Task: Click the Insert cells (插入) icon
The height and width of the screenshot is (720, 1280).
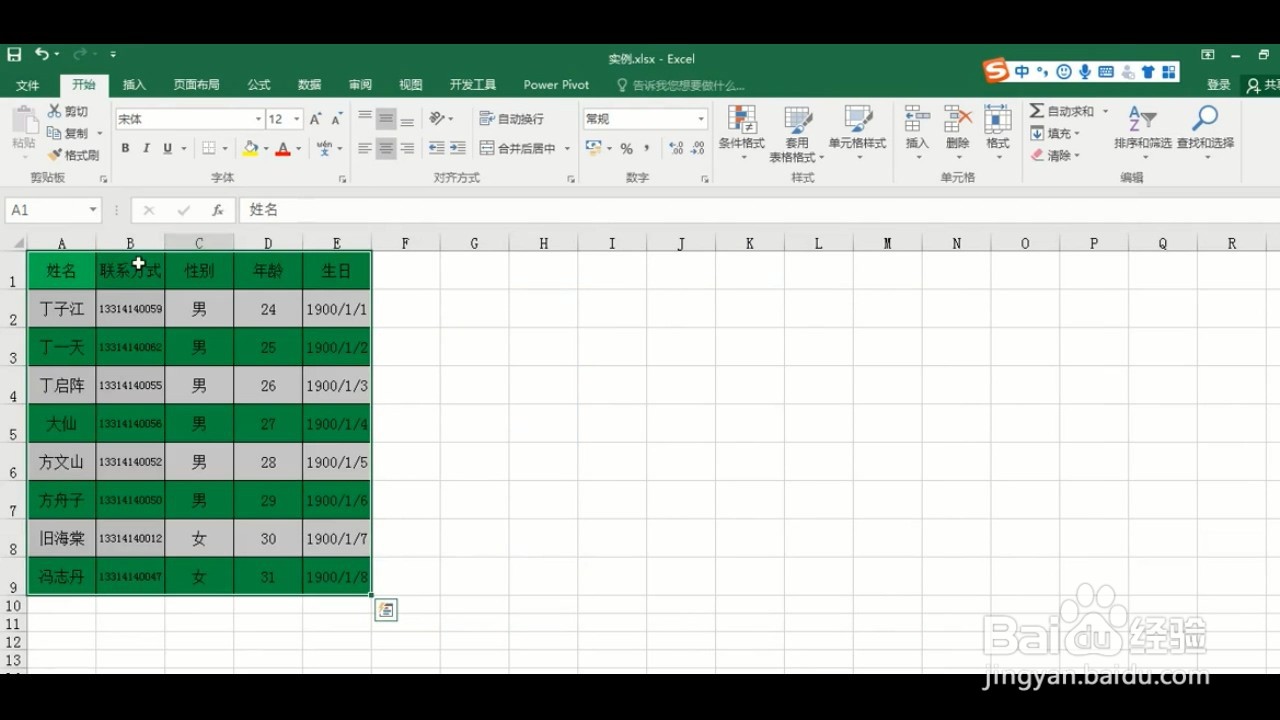Action: [917, 119]
